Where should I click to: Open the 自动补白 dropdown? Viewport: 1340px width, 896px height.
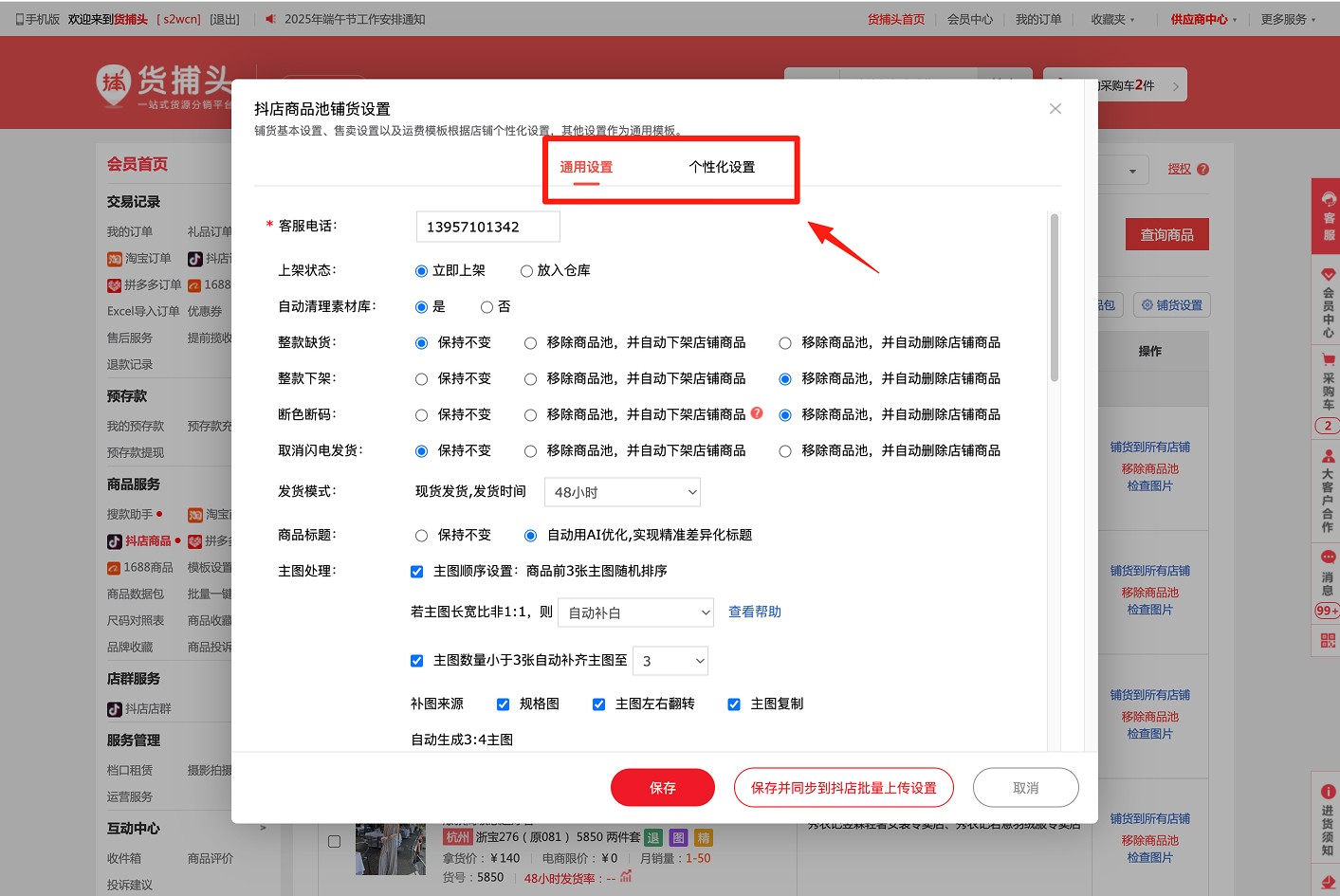(636, 613)
